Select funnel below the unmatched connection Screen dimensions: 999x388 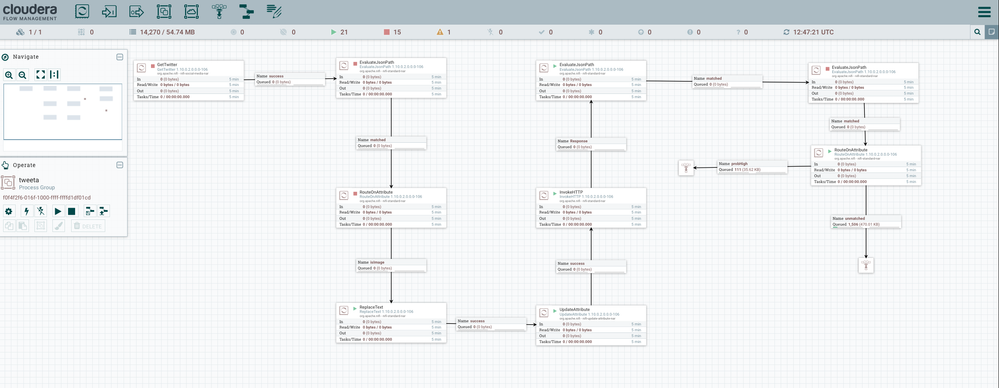click(866, 266)
